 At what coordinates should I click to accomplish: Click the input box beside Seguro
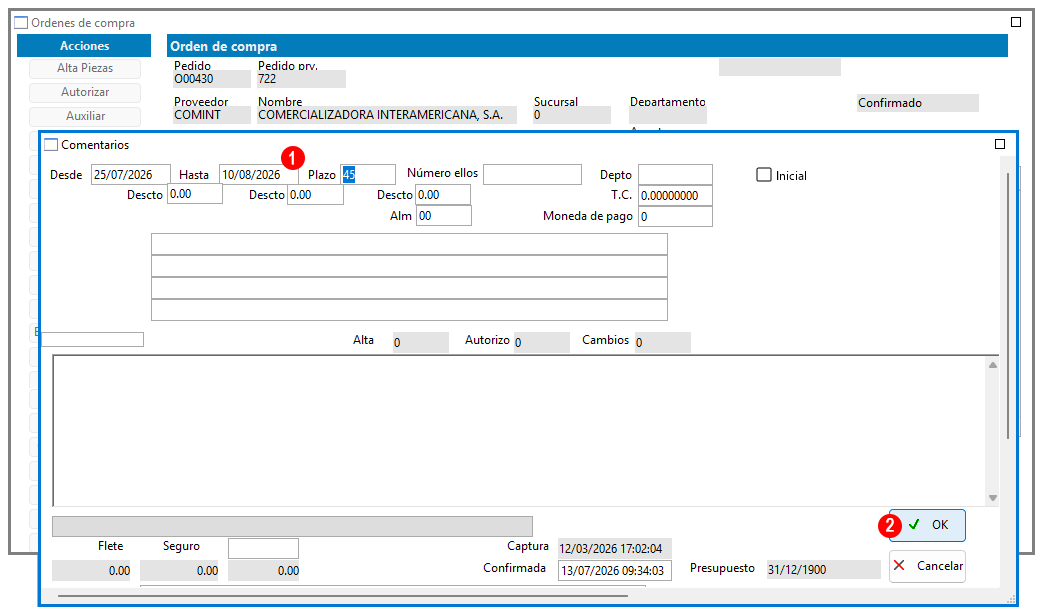click(x=263, y=548)
